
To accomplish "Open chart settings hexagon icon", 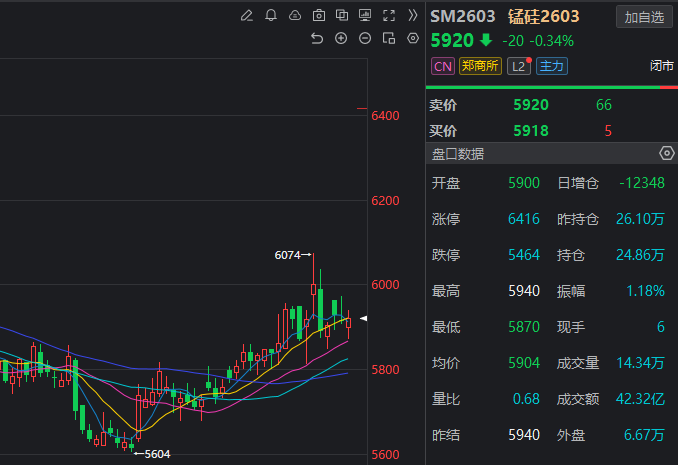I will 413,38.
